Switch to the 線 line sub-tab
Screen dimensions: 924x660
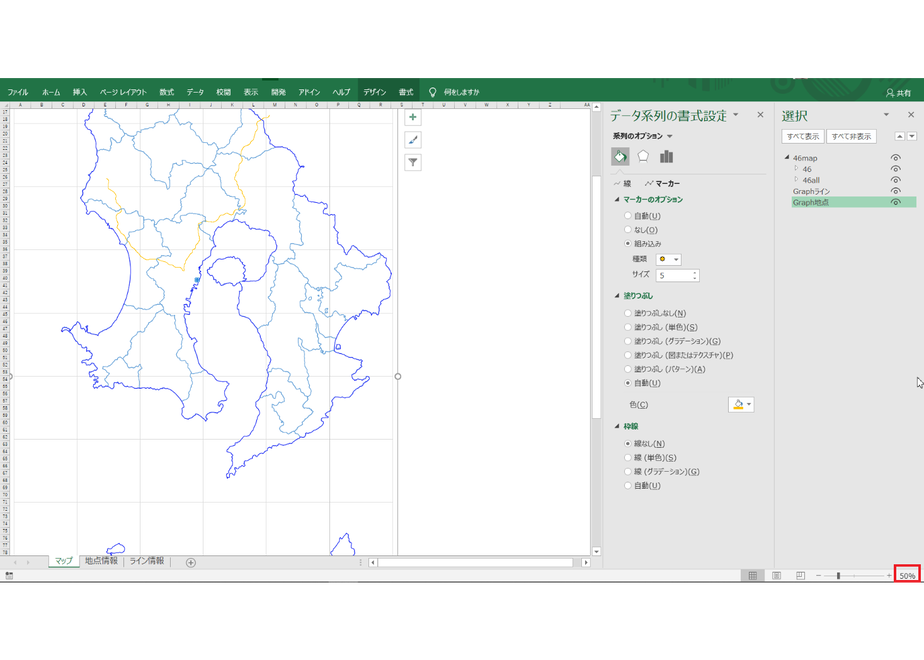[x=622, y=184]
